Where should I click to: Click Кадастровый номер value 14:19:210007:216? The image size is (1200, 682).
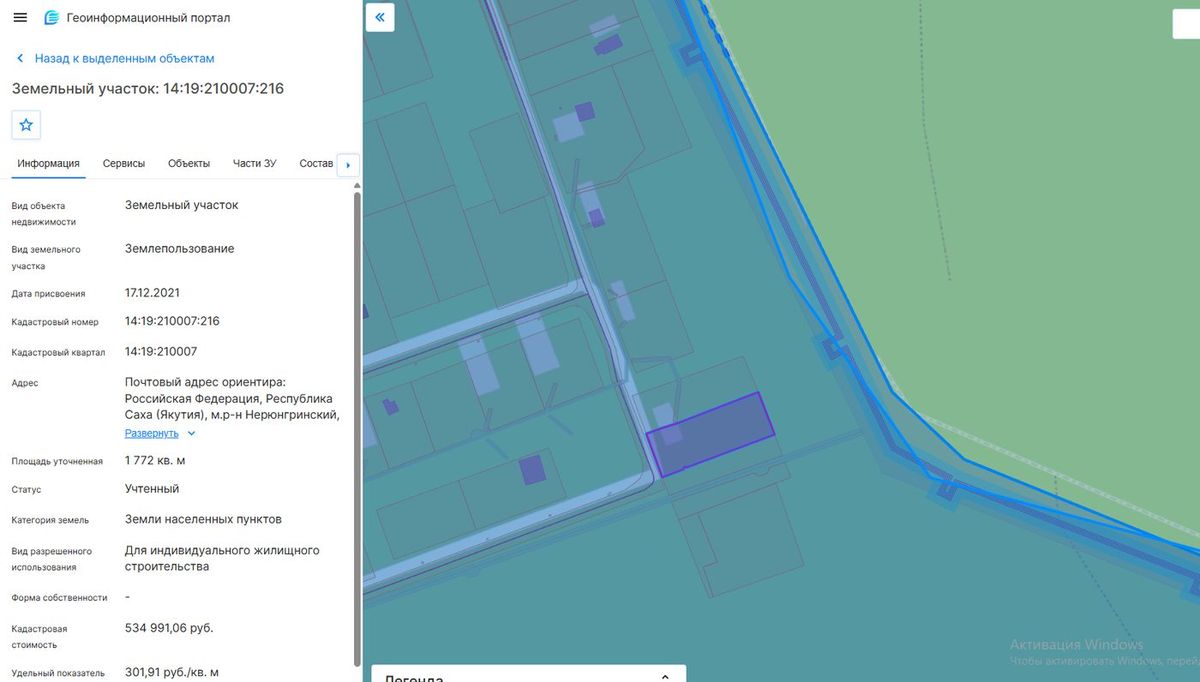(172, 321)
